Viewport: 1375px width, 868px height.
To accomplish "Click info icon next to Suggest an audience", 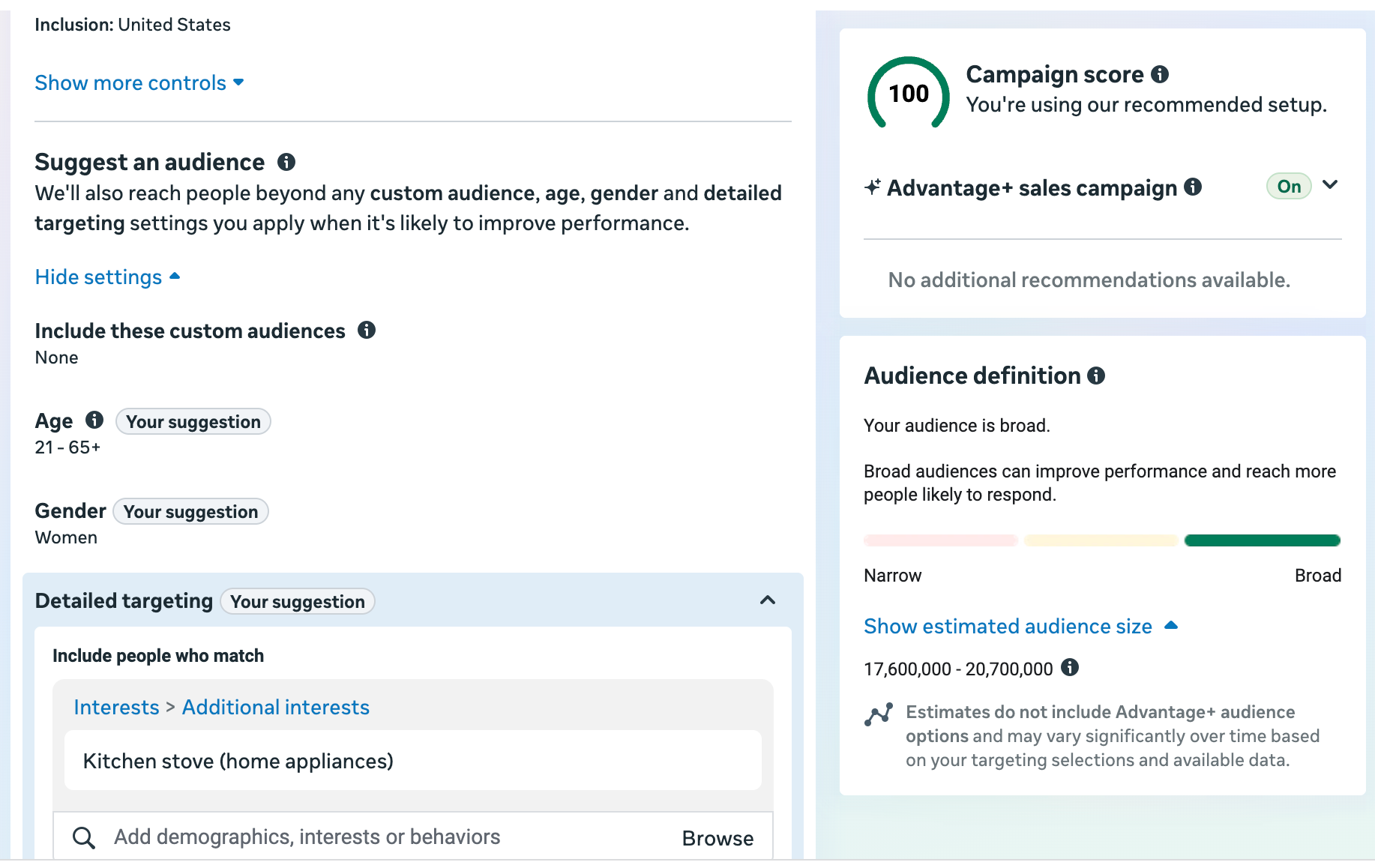I will coord(286,162).
